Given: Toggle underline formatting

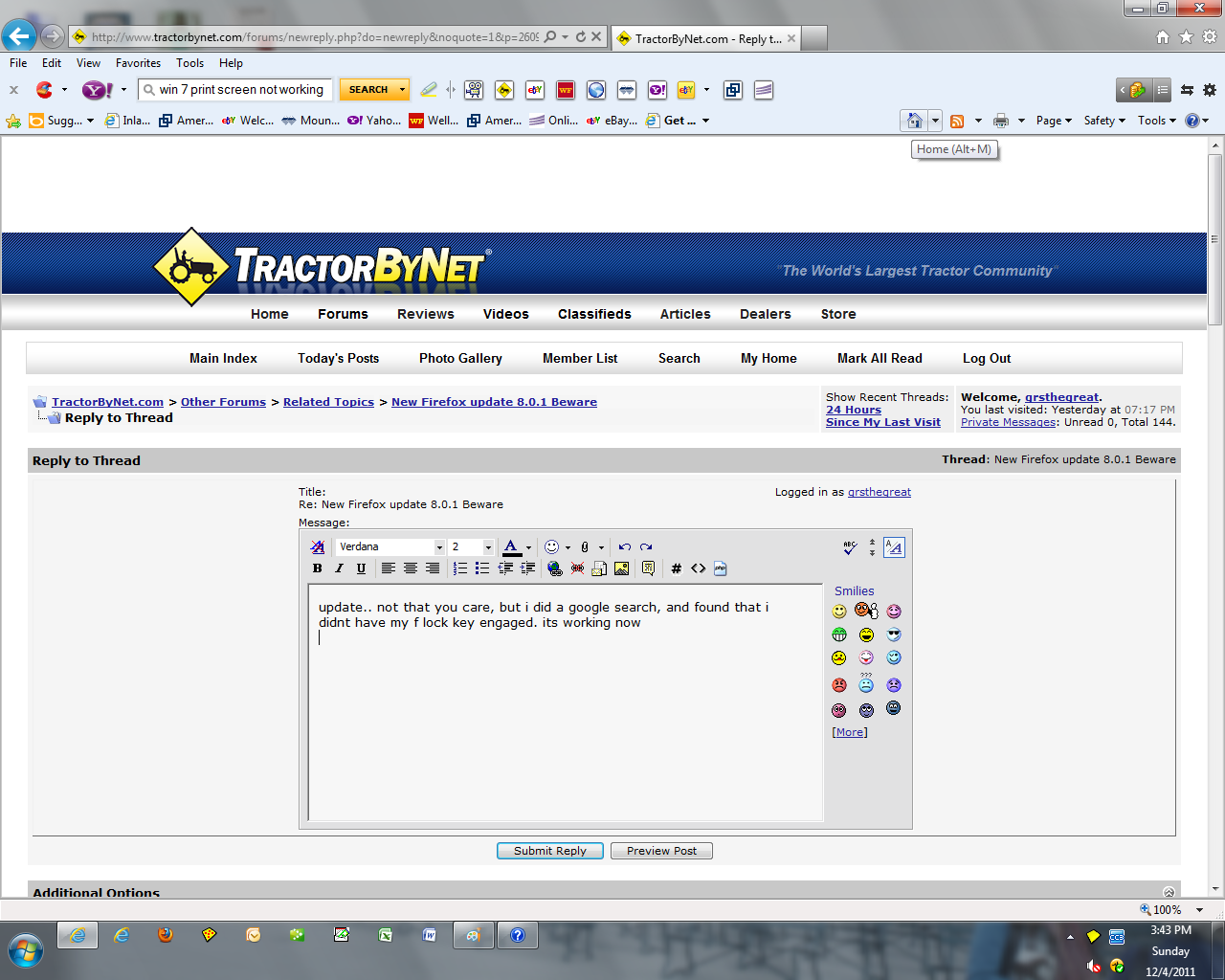Looking at the screenshot, I should tap(361, 568).
